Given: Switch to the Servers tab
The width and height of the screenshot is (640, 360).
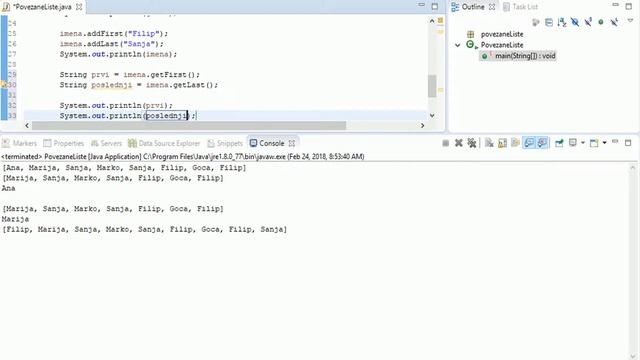Looking at the screenshot, I should [x=106, y=143].
